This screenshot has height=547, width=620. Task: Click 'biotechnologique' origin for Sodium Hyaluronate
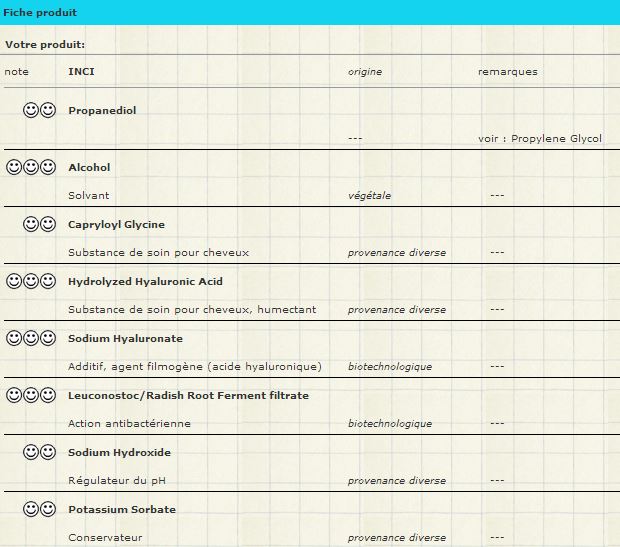click(x=390, y=367)
